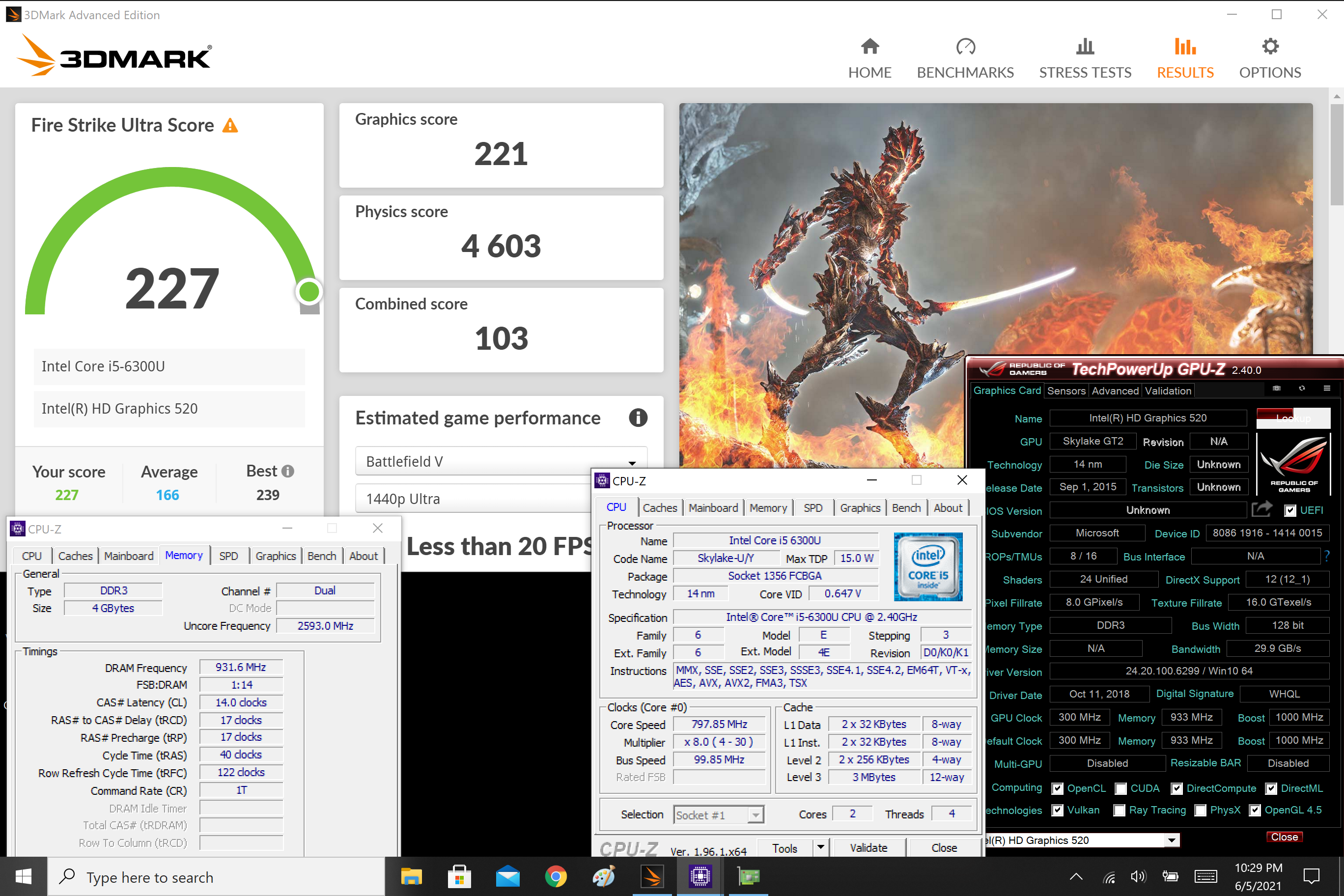Open the Paint app from the taskbar
Screen dimensions: 1344x896
[603, 876]
